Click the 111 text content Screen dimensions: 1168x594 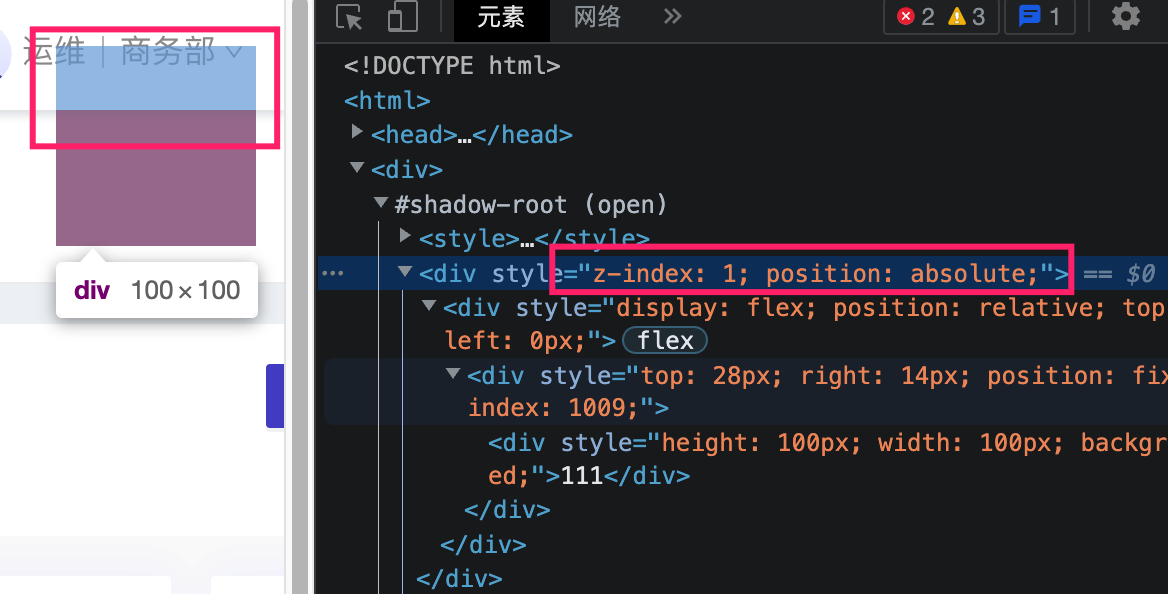pos(582,475)
